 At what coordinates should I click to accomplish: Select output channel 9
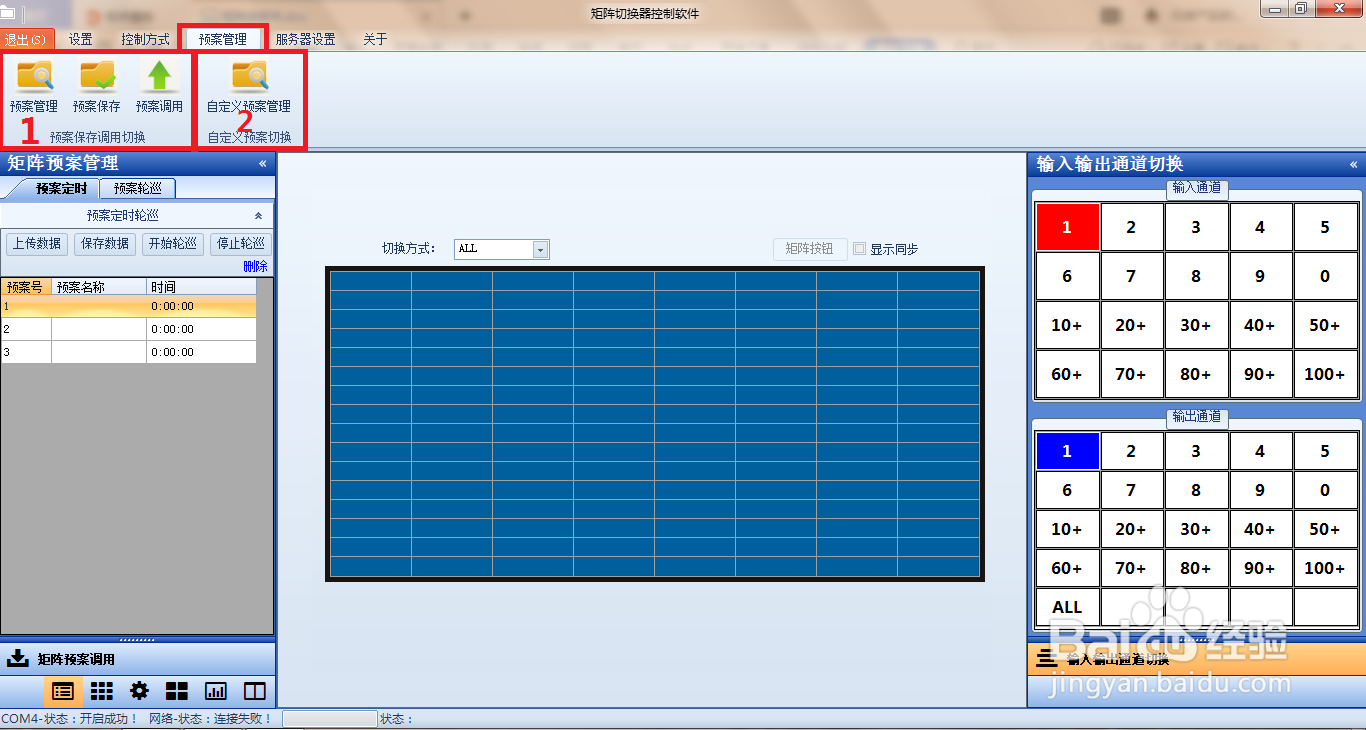pyautogui.click(x=1260, y=490)
